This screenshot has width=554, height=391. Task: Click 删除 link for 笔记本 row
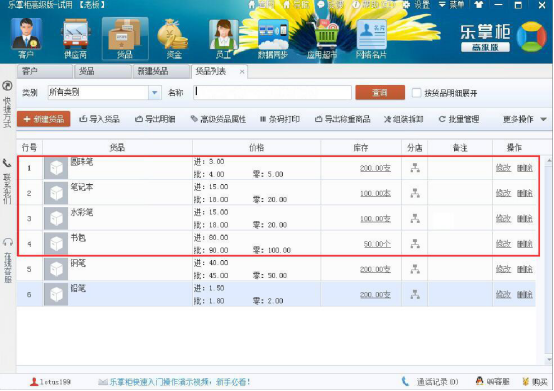click(525, 193)
